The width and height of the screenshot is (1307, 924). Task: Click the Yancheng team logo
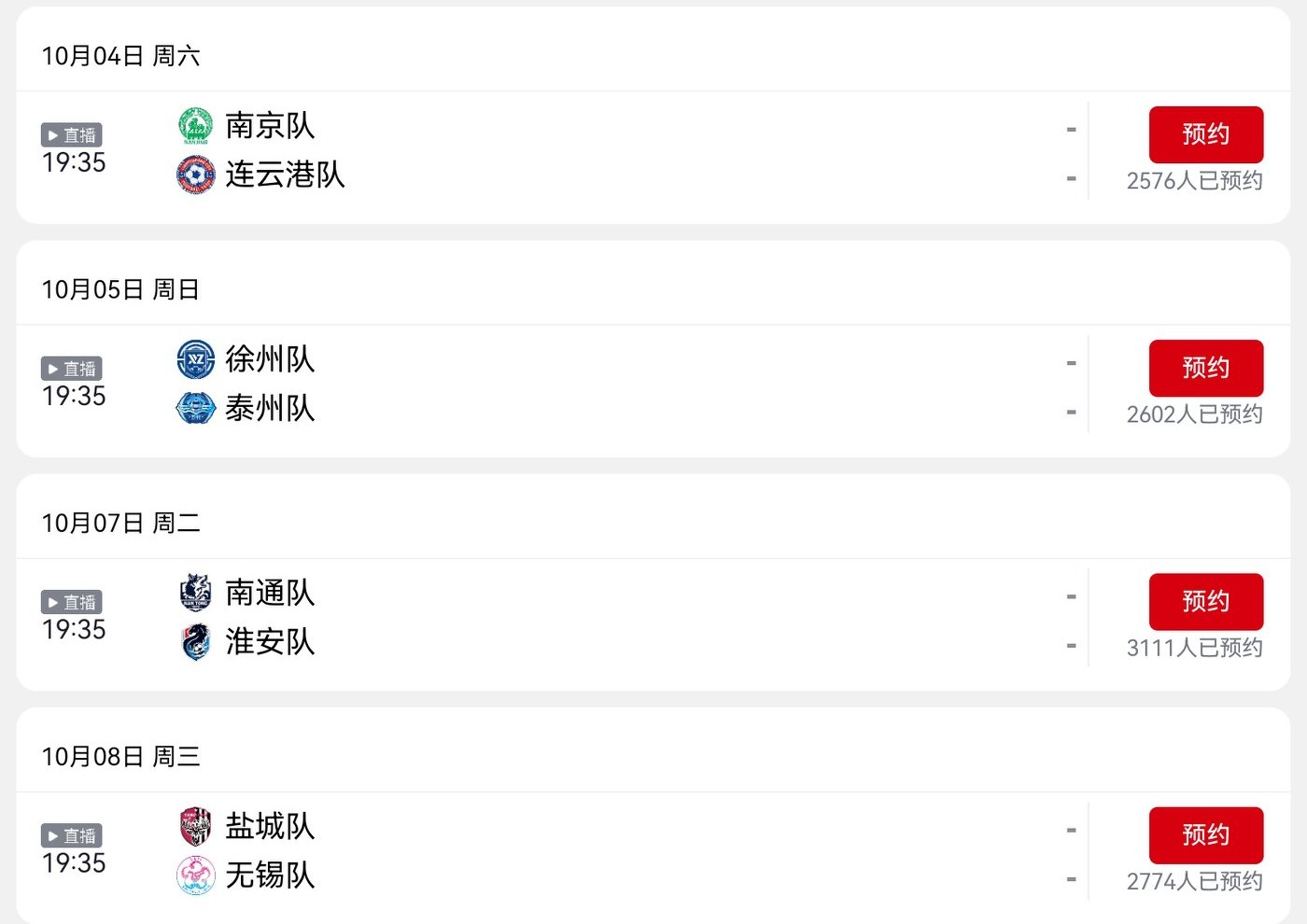click(195, 826)
